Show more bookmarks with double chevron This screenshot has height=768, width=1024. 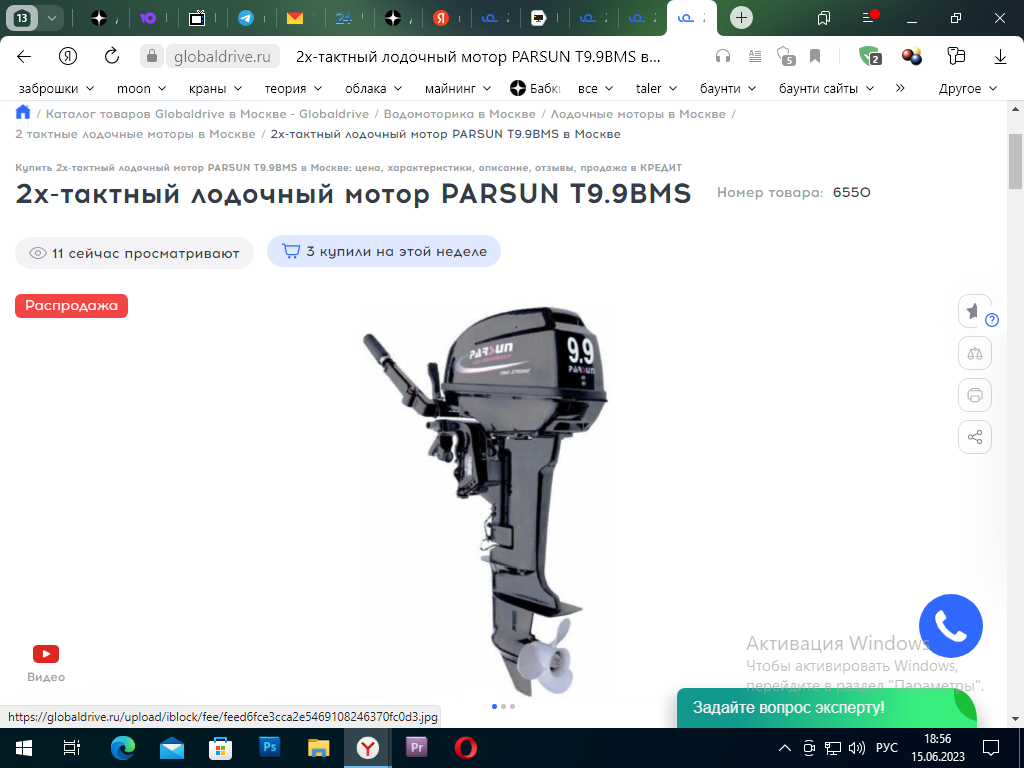[x=900, y=88]
